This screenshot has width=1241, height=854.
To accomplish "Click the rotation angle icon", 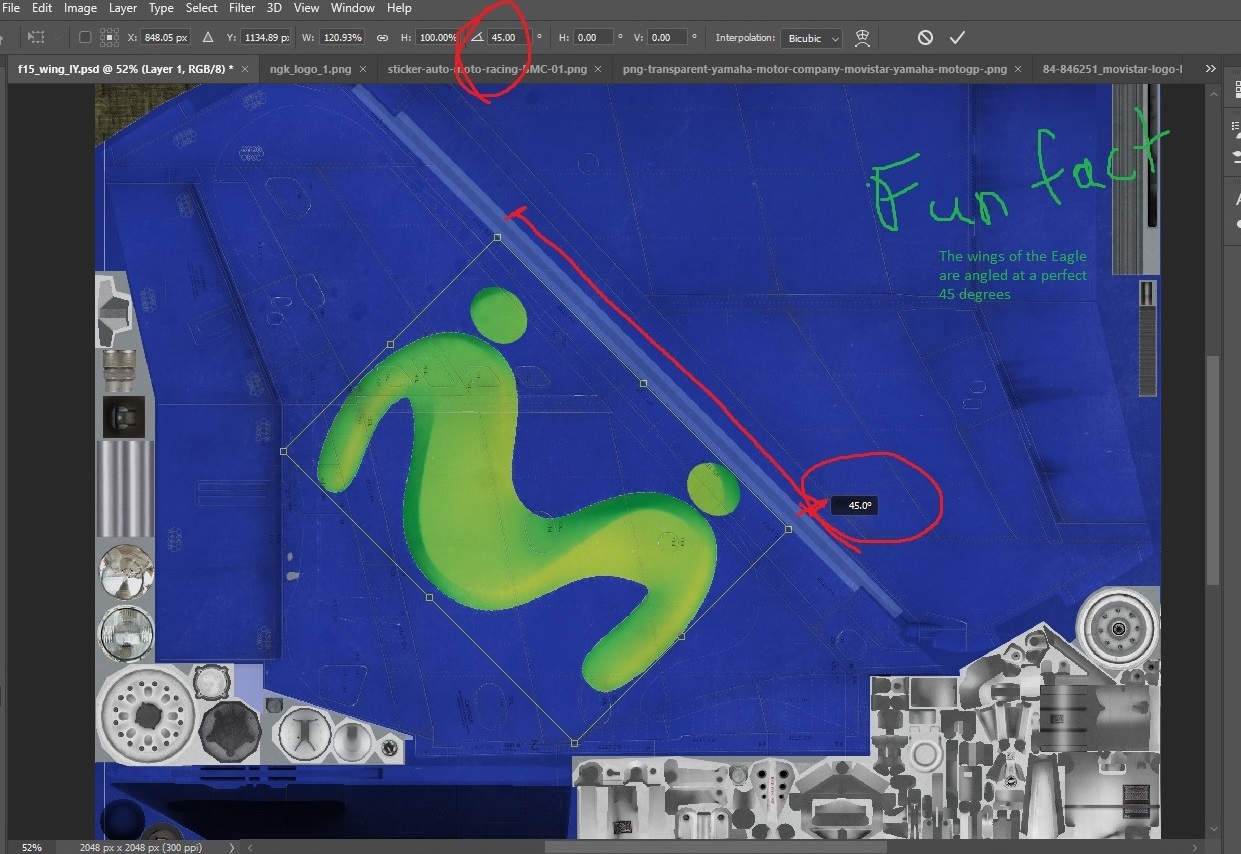I will coord(476,38).
